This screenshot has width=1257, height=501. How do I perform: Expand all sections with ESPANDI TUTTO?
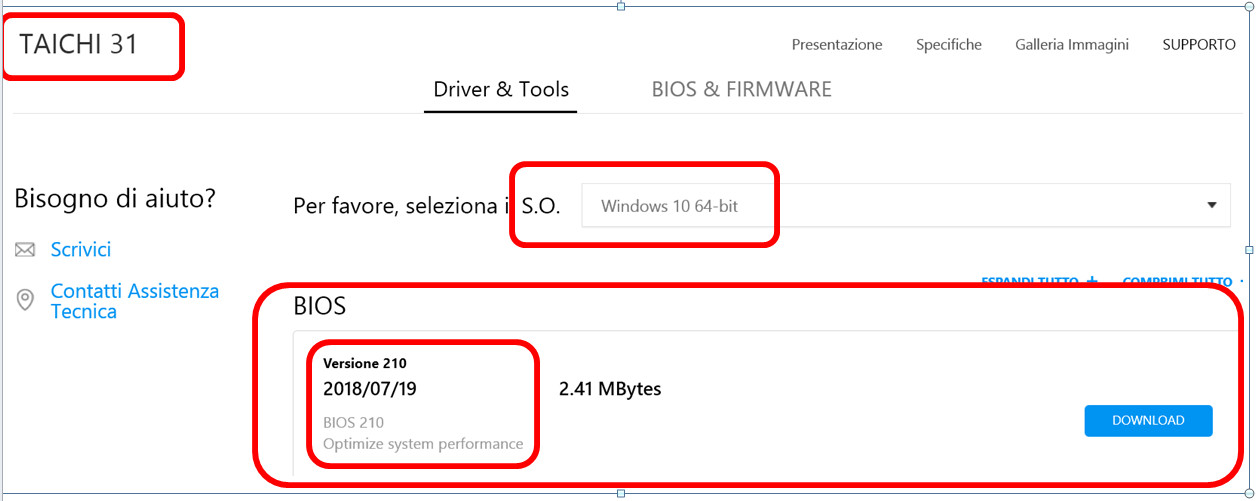coord(1040,283)
